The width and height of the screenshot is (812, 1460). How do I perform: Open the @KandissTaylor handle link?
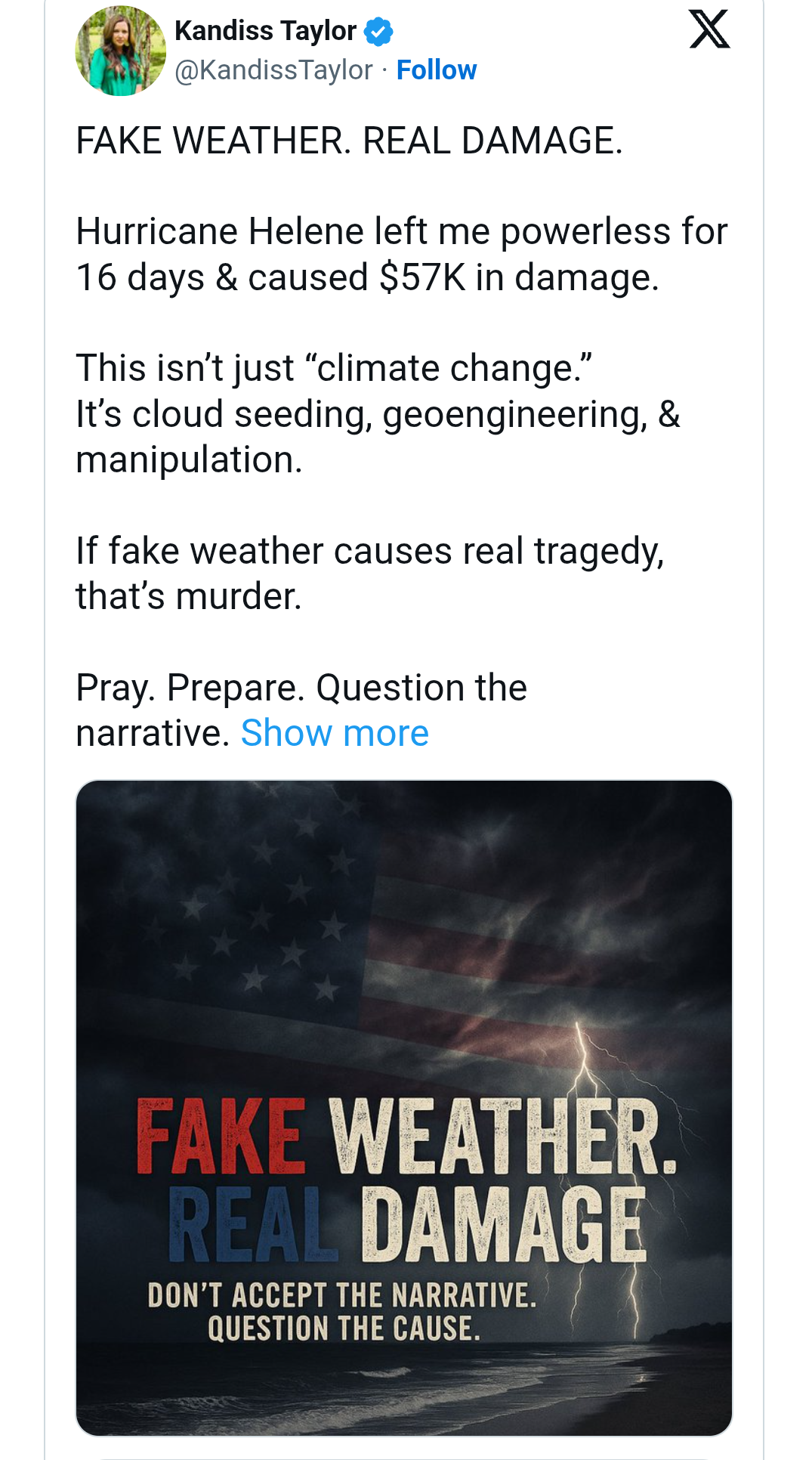pos(273,70)
